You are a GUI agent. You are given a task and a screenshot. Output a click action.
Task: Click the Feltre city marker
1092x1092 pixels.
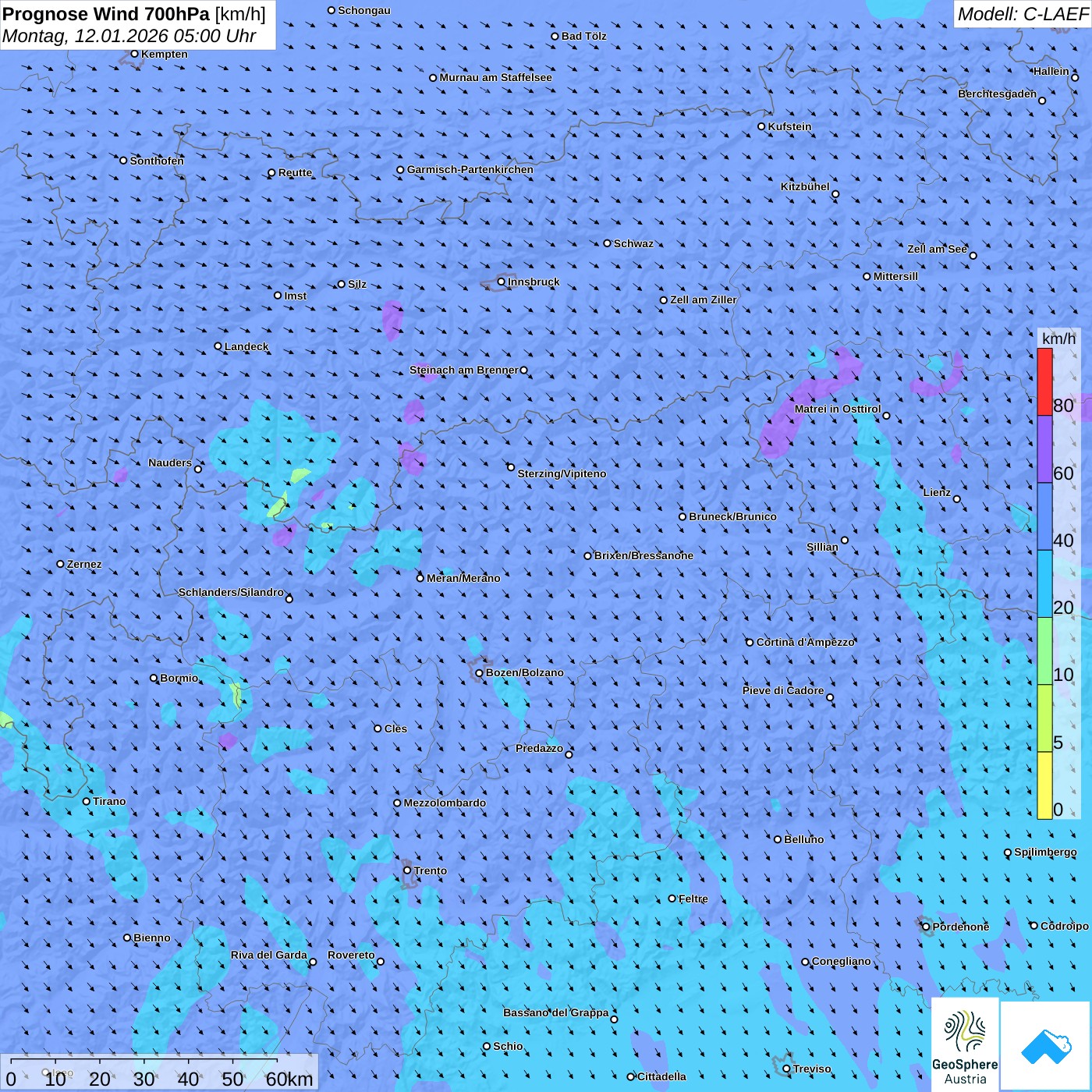click(x=672, y=899)
